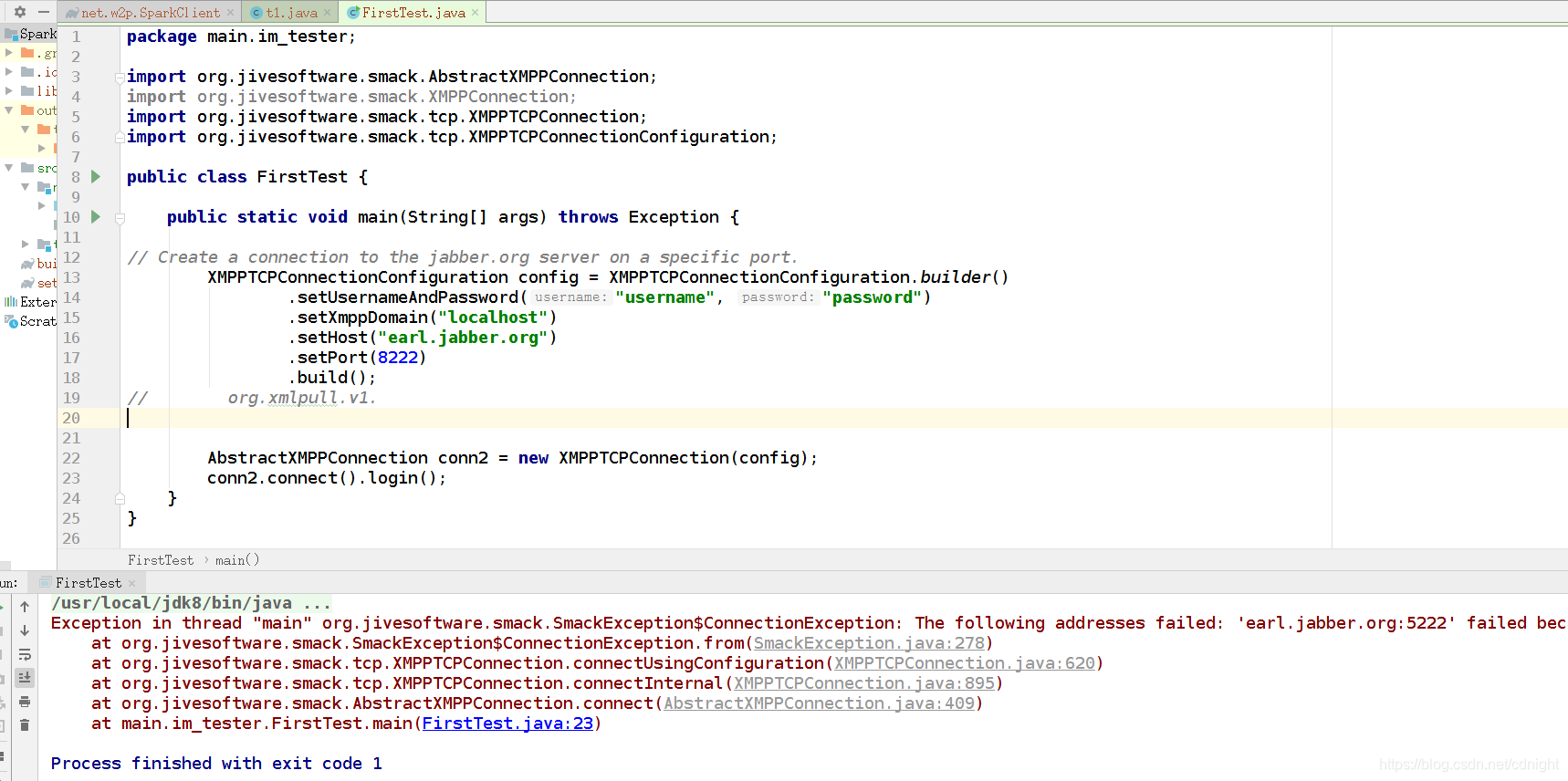This screenshot has width=1568, height=781.
Task: Fold the main method at line 10
Action: tap(120, 218)
